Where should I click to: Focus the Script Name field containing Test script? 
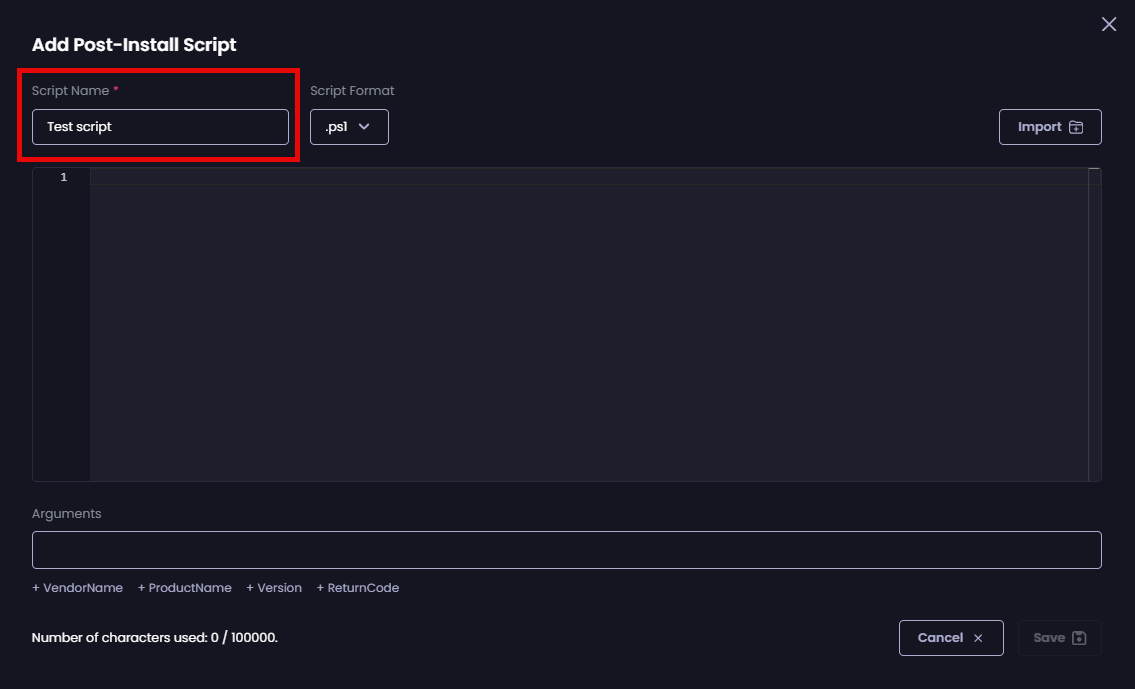(x=159, y=127)
